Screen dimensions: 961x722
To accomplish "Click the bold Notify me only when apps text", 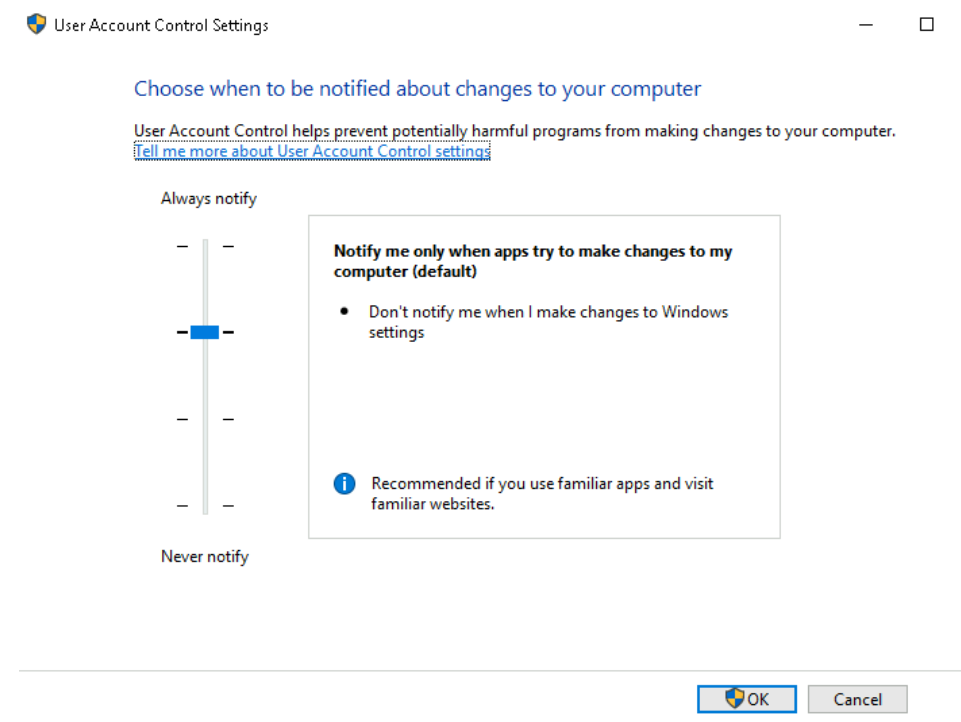I will coord(533,261).
